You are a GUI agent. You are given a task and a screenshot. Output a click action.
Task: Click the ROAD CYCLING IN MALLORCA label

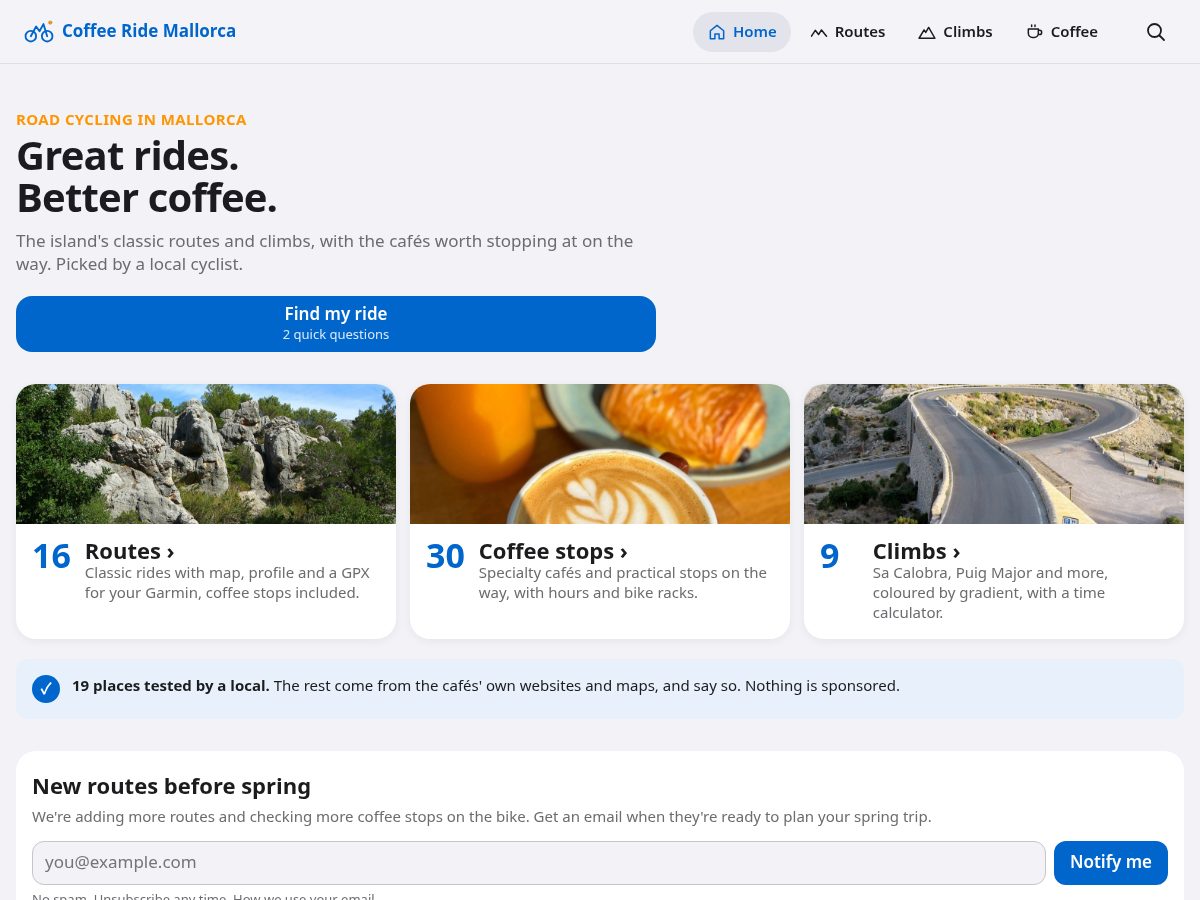[131, 120]
